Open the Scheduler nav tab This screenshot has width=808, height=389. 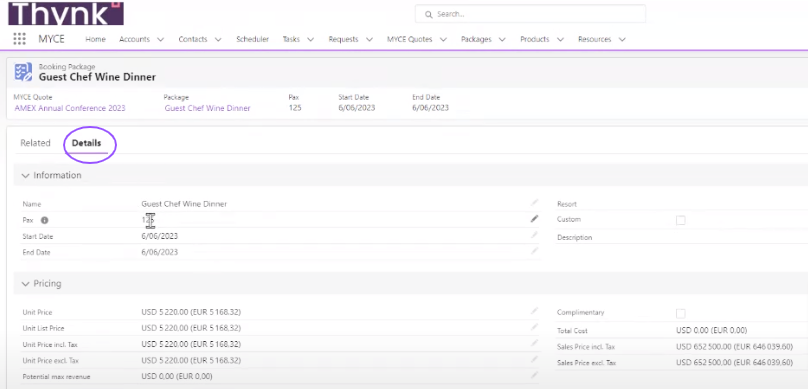click(x=252, y=39)
